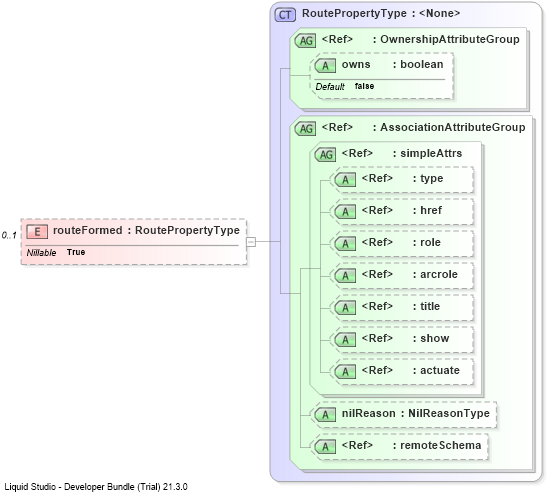Click the AG icon beside simpleAttrs

[325, 154]
